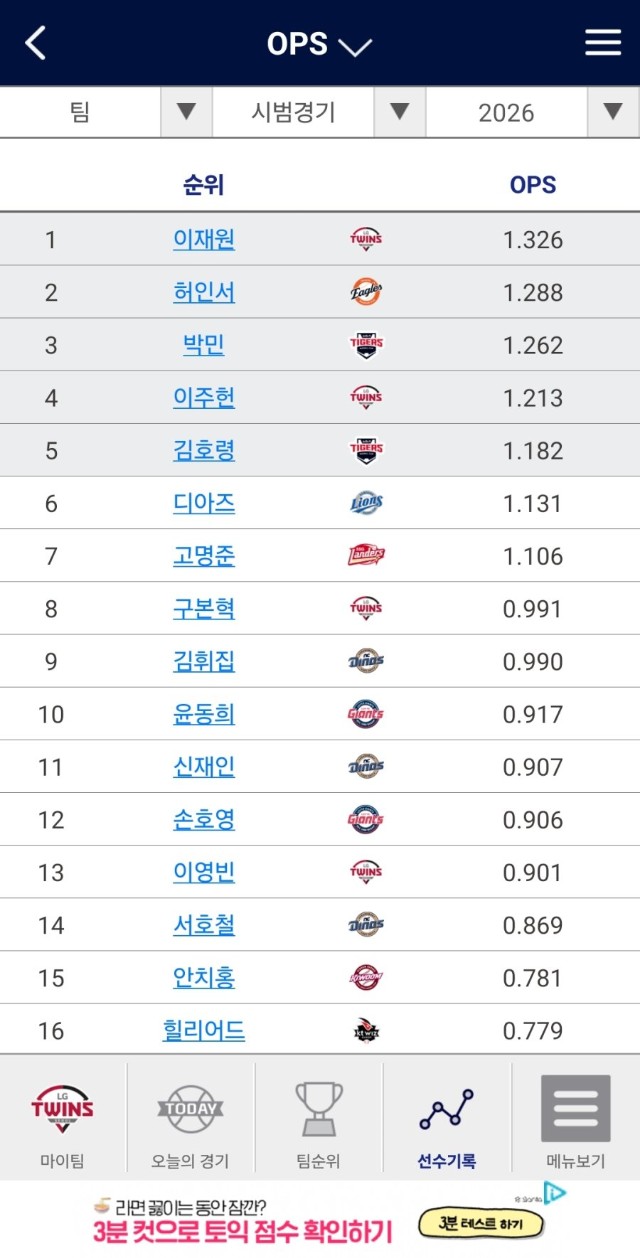Open player 이재원 profile link
Viewport: 640px width, 1258px height.
coord(204,239)
